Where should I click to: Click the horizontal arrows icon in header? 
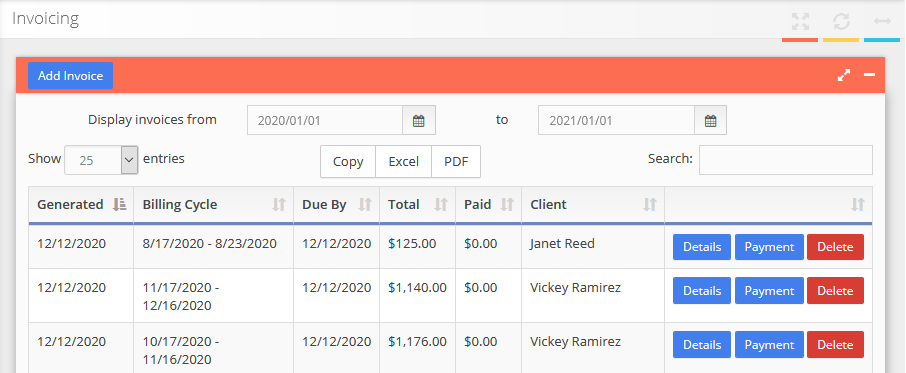point(882,21)
